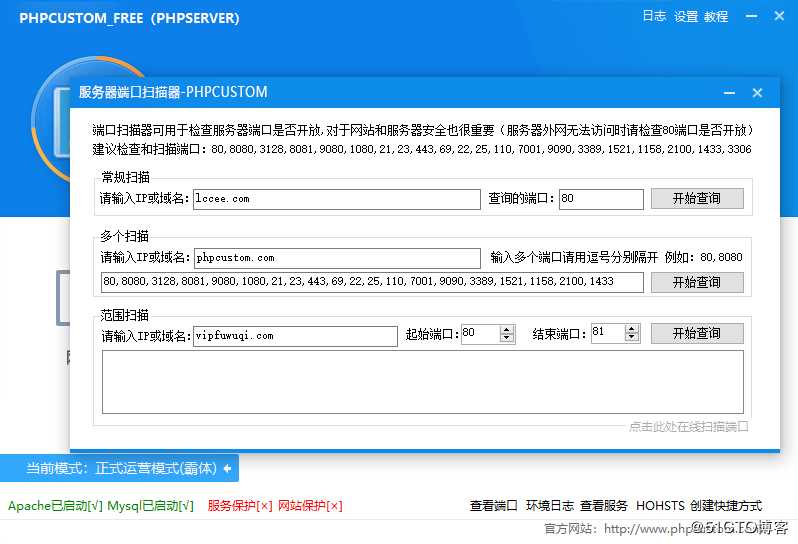Open the 教程 tutorial menu
This screenshot has width=798, height=544.
point(716,16)
